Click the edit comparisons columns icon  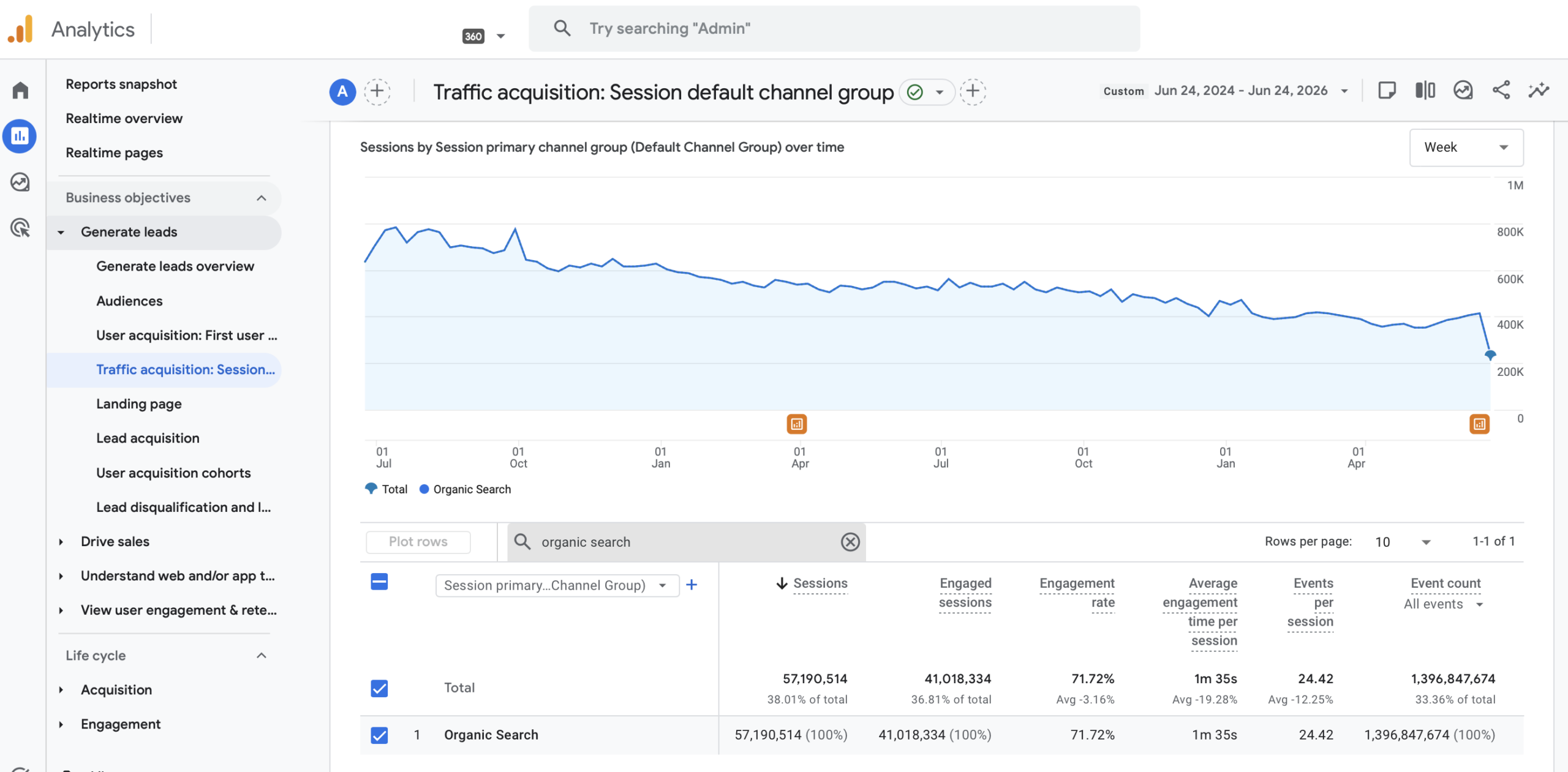[1425, 91]
